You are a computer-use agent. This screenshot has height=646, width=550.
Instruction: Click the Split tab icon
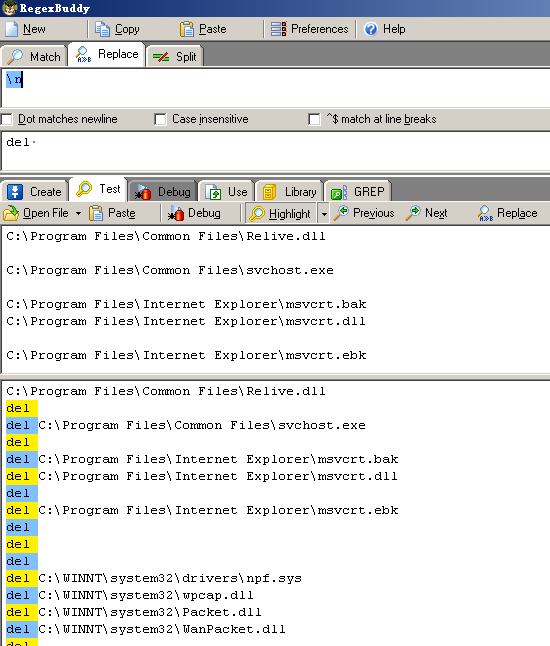tap(161, 56)
